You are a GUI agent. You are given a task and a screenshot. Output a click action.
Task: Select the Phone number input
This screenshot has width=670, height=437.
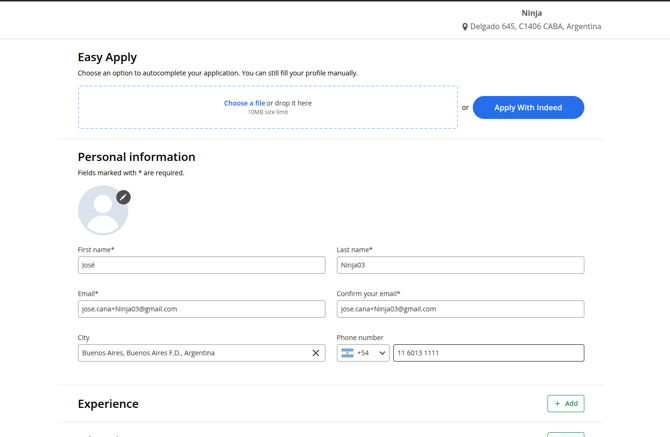click(x=488, y=353)
